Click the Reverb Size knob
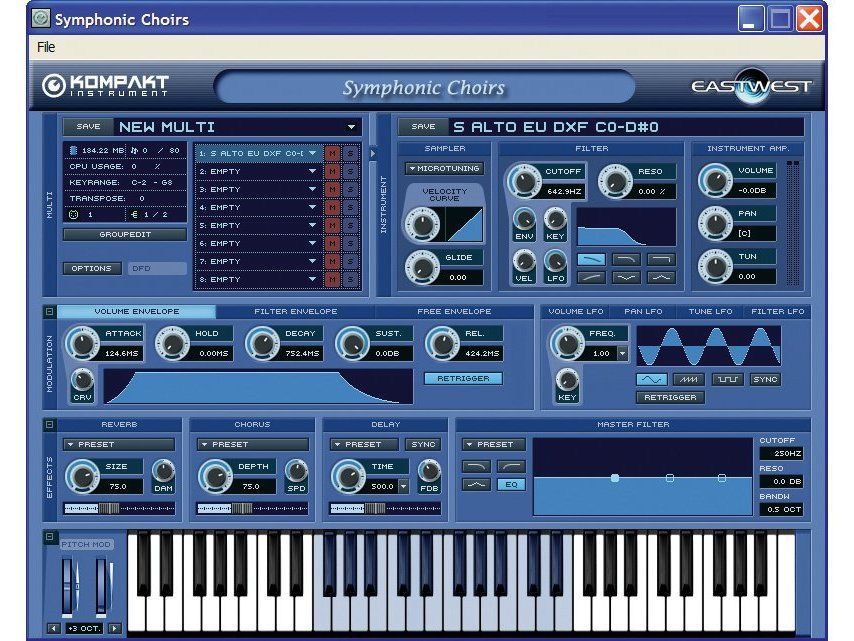Viewport: 854px width, 641px height. tap(82, 477)
